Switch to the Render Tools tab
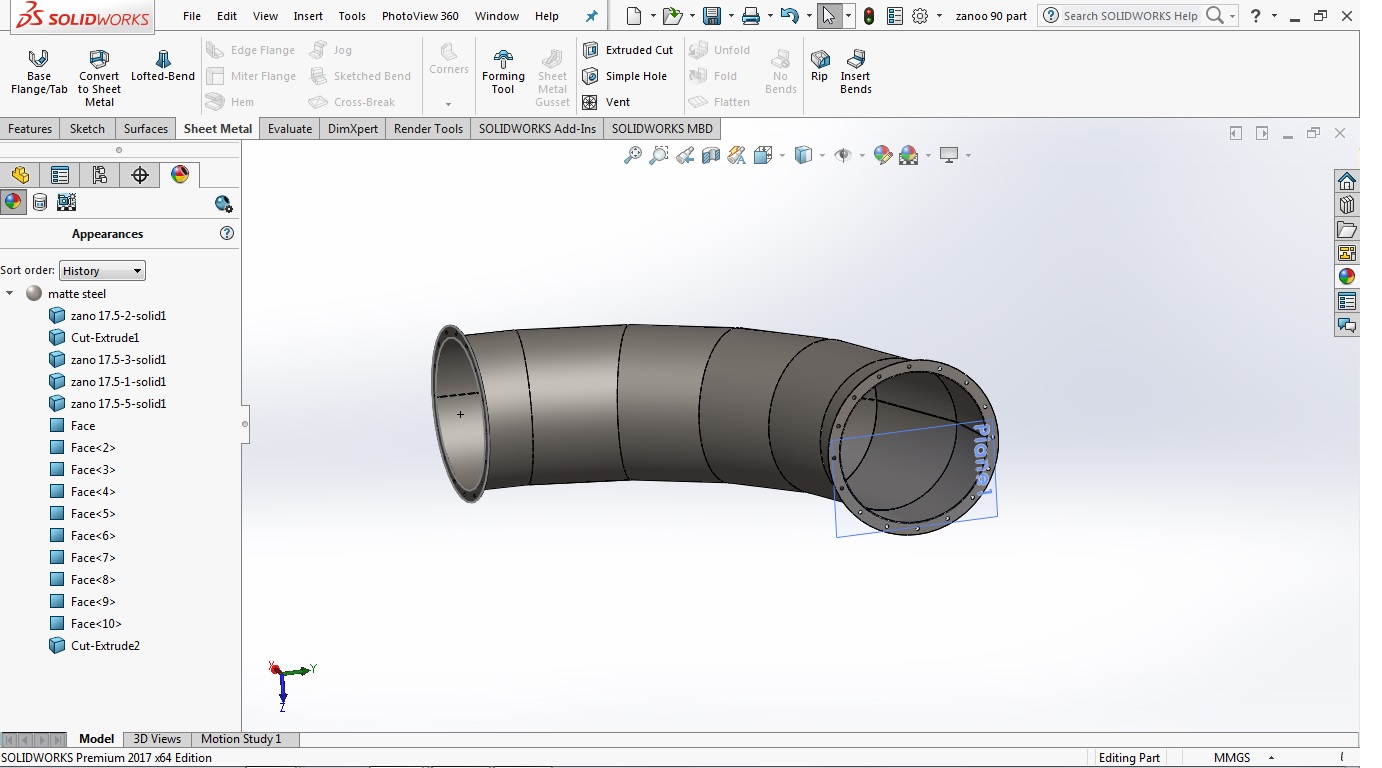Viewport: 1382px width, 768px height. click(428, 129)
